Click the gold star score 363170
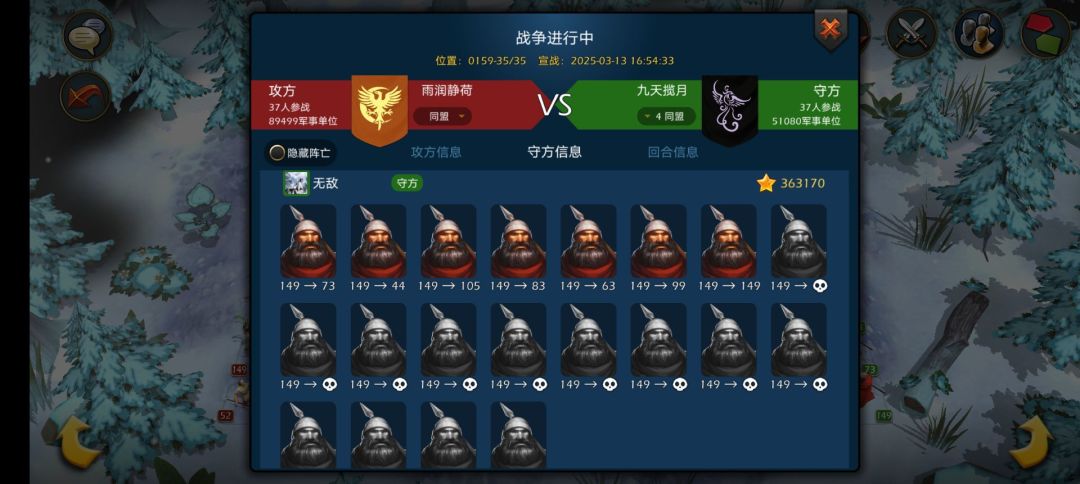 [791, 183]
